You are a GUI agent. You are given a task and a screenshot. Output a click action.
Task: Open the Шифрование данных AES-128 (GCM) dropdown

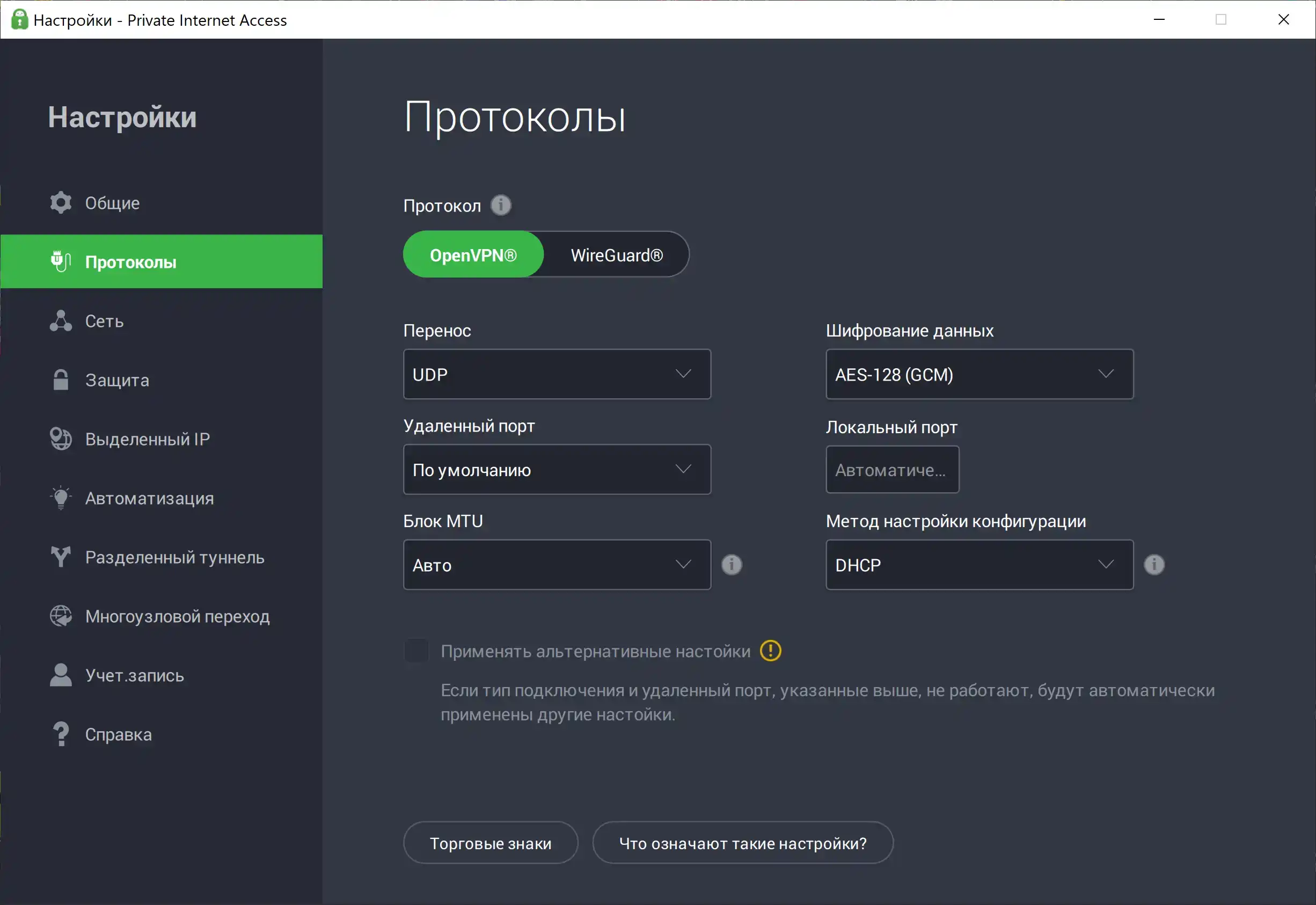point(979,374)
